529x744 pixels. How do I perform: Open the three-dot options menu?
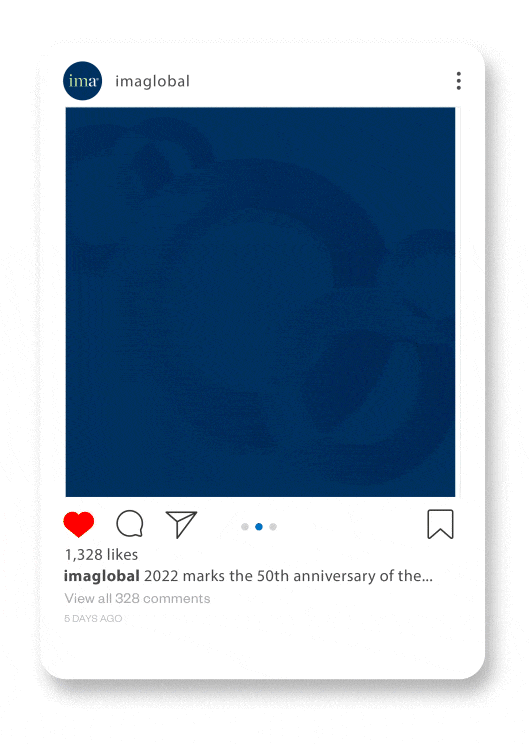coord(458,81)
